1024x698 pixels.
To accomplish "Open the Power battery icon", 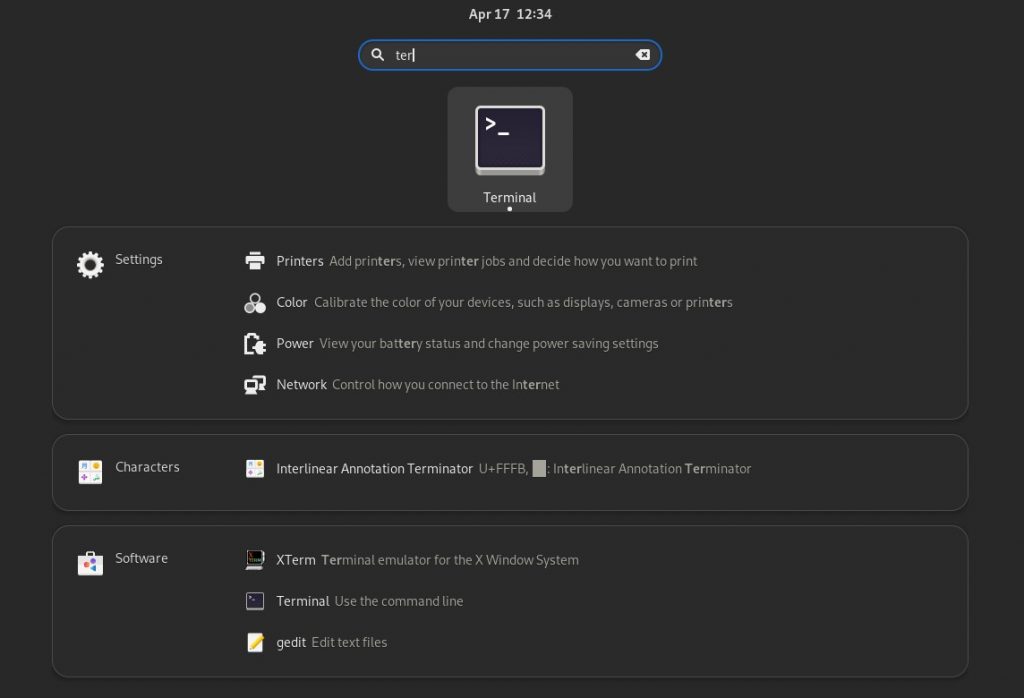I will [255, 343].
